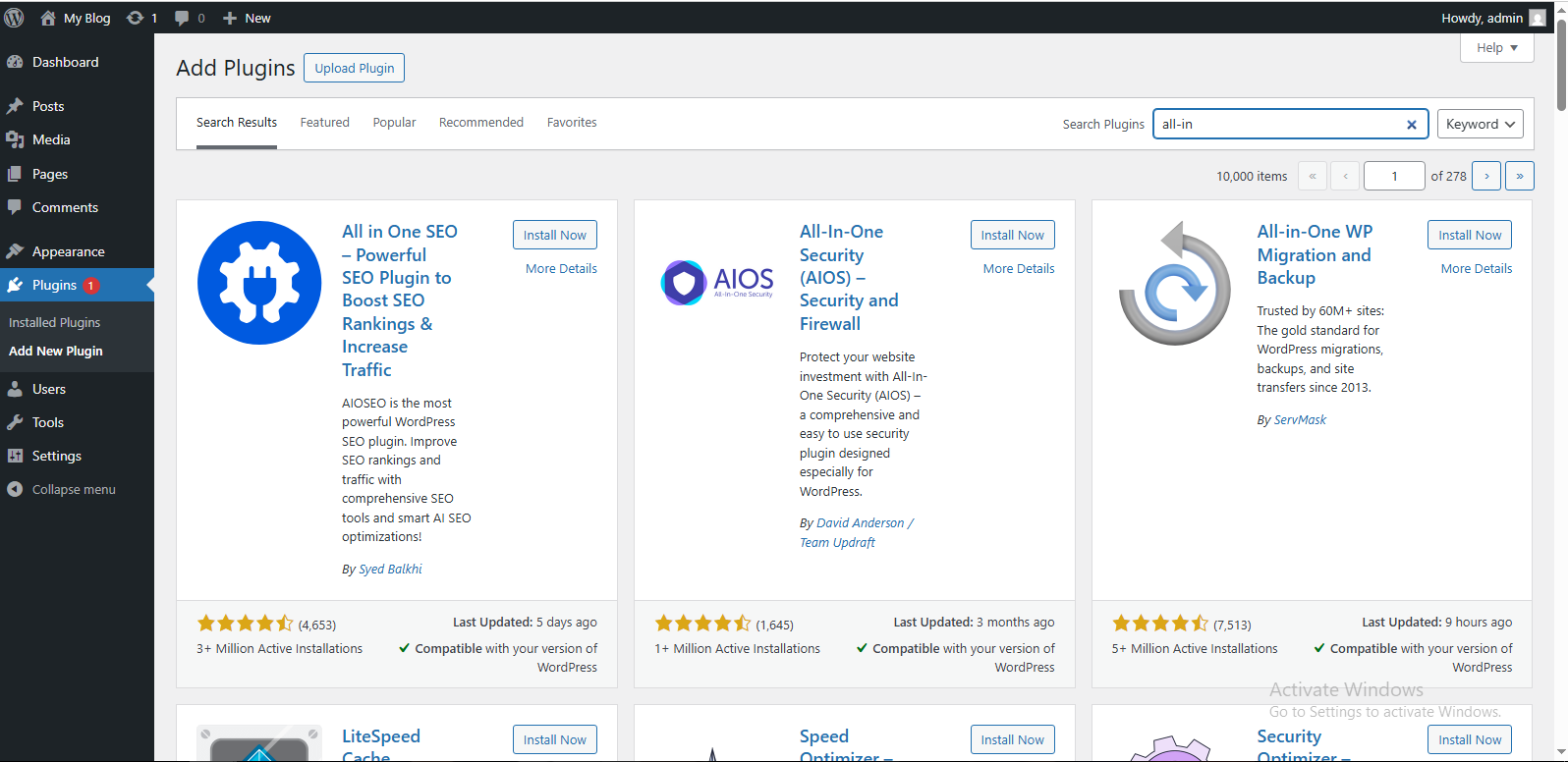
Task: Install the Security Optimizer plugin
Action: point(1470,739)
